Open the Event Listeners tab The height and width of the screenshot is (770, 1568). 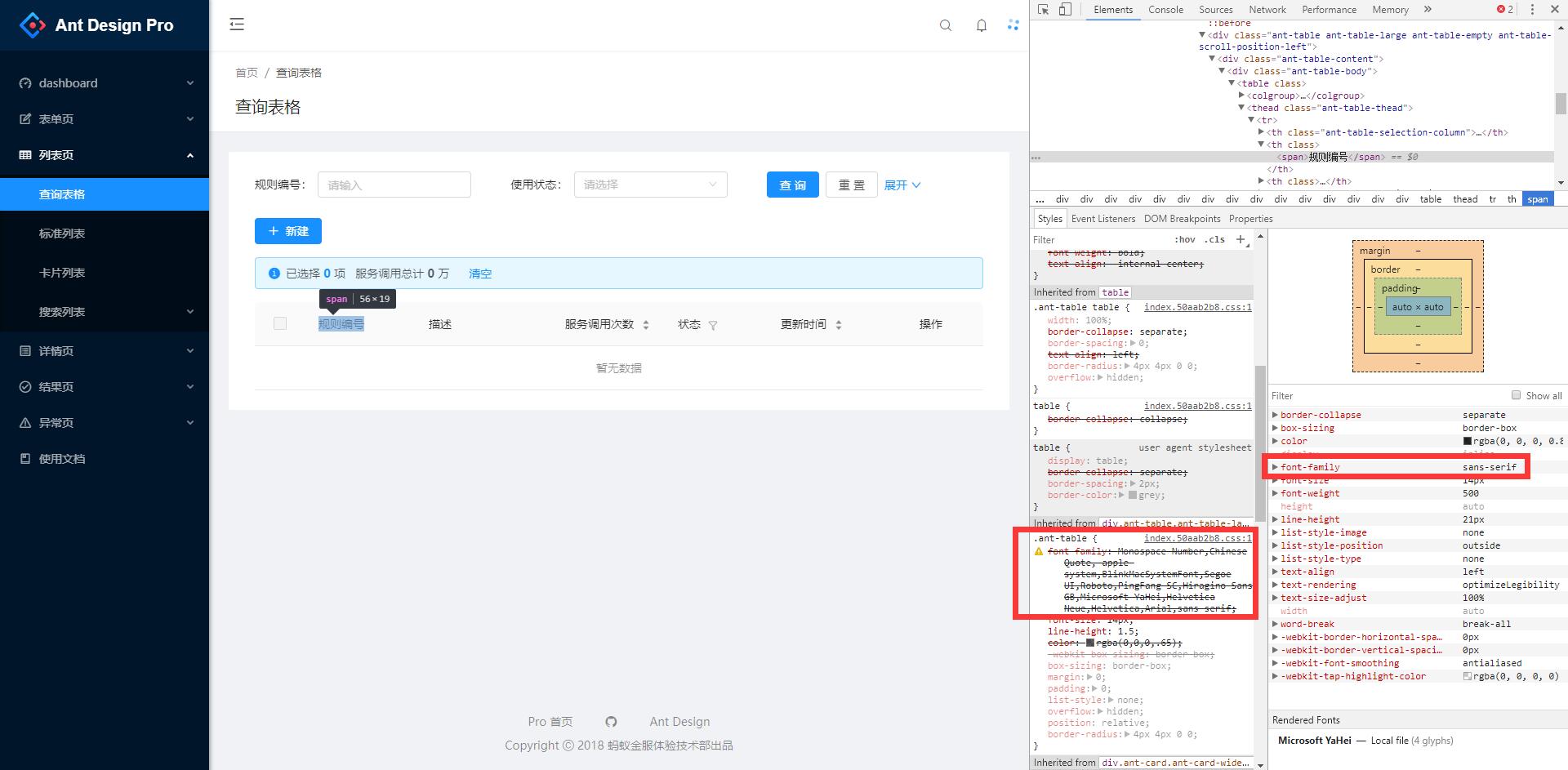pos(1103,219)
